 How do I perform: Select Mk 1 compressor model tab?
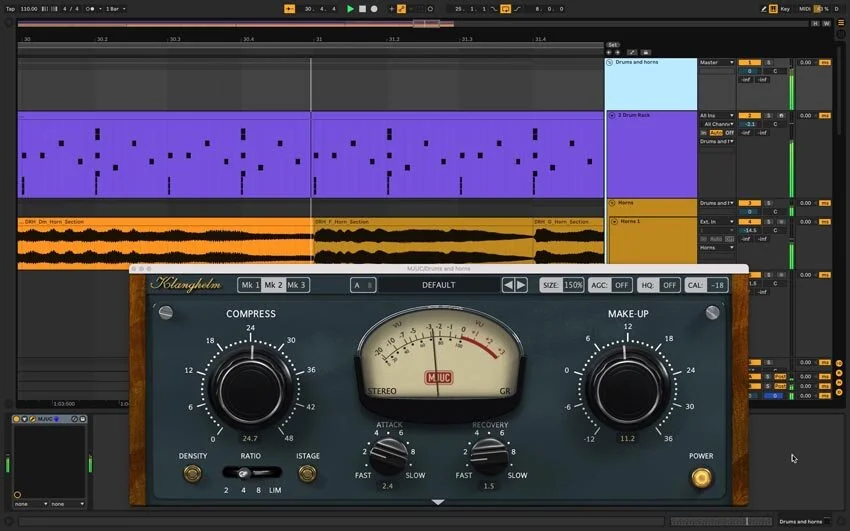250,285
